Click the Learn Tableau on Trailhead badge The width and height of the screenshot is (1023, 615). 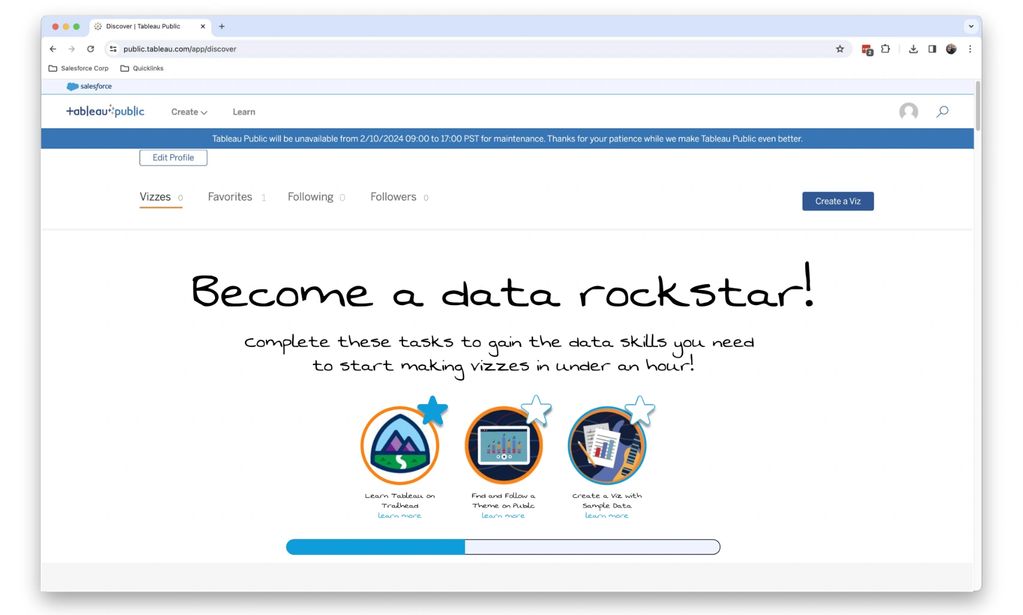(400, 446)
